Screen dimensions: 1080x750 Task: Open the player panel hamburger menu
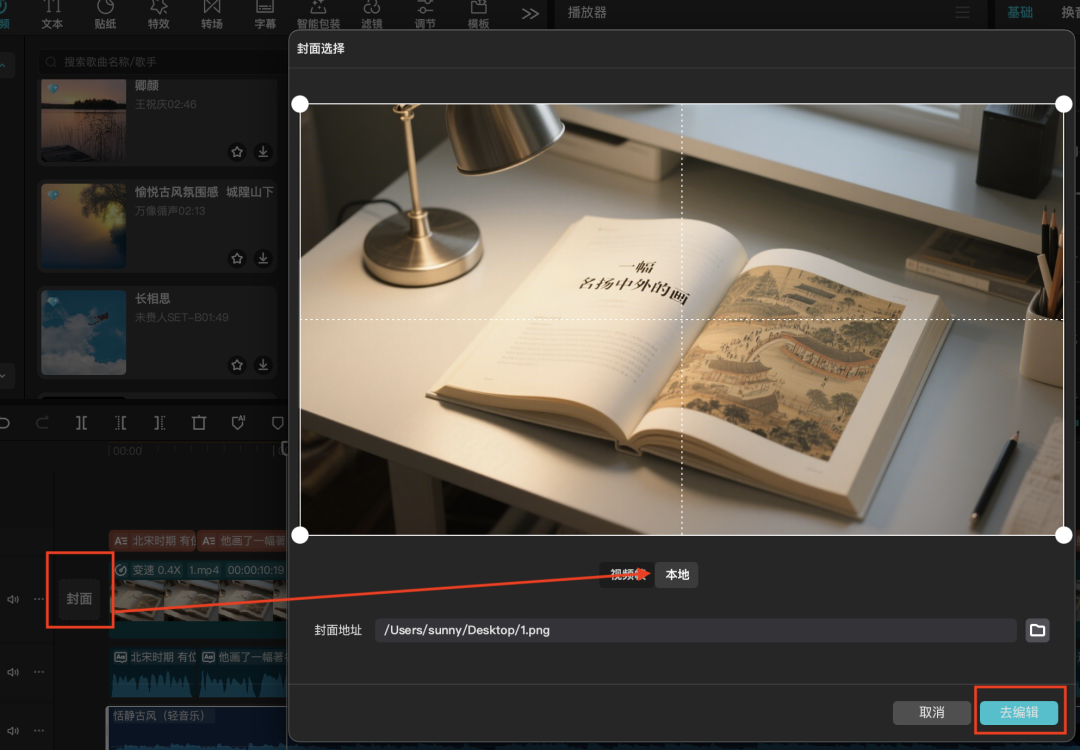coord(962,13)
